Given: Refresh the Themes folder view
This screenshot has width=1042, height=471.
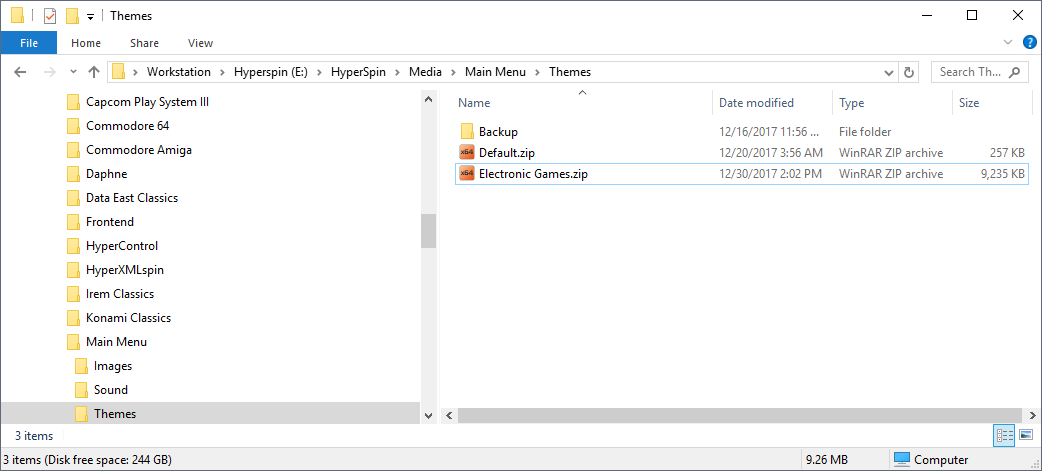Looking at the screenshot, I should coord(909,72).
